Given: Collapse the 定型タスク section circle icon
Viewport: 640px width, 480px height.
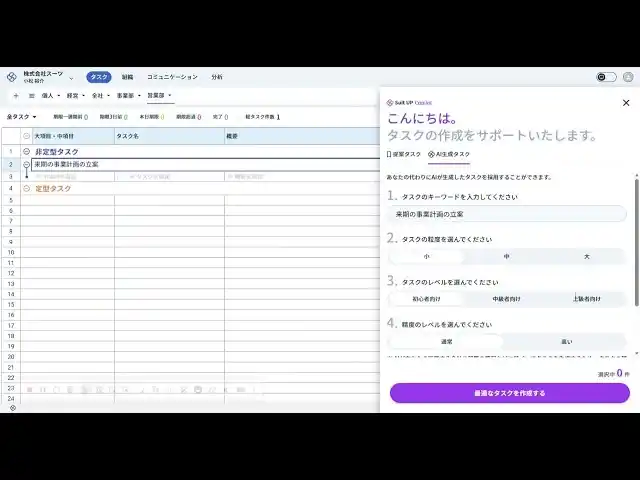Looking at the screenshot, I should (27, 188).
